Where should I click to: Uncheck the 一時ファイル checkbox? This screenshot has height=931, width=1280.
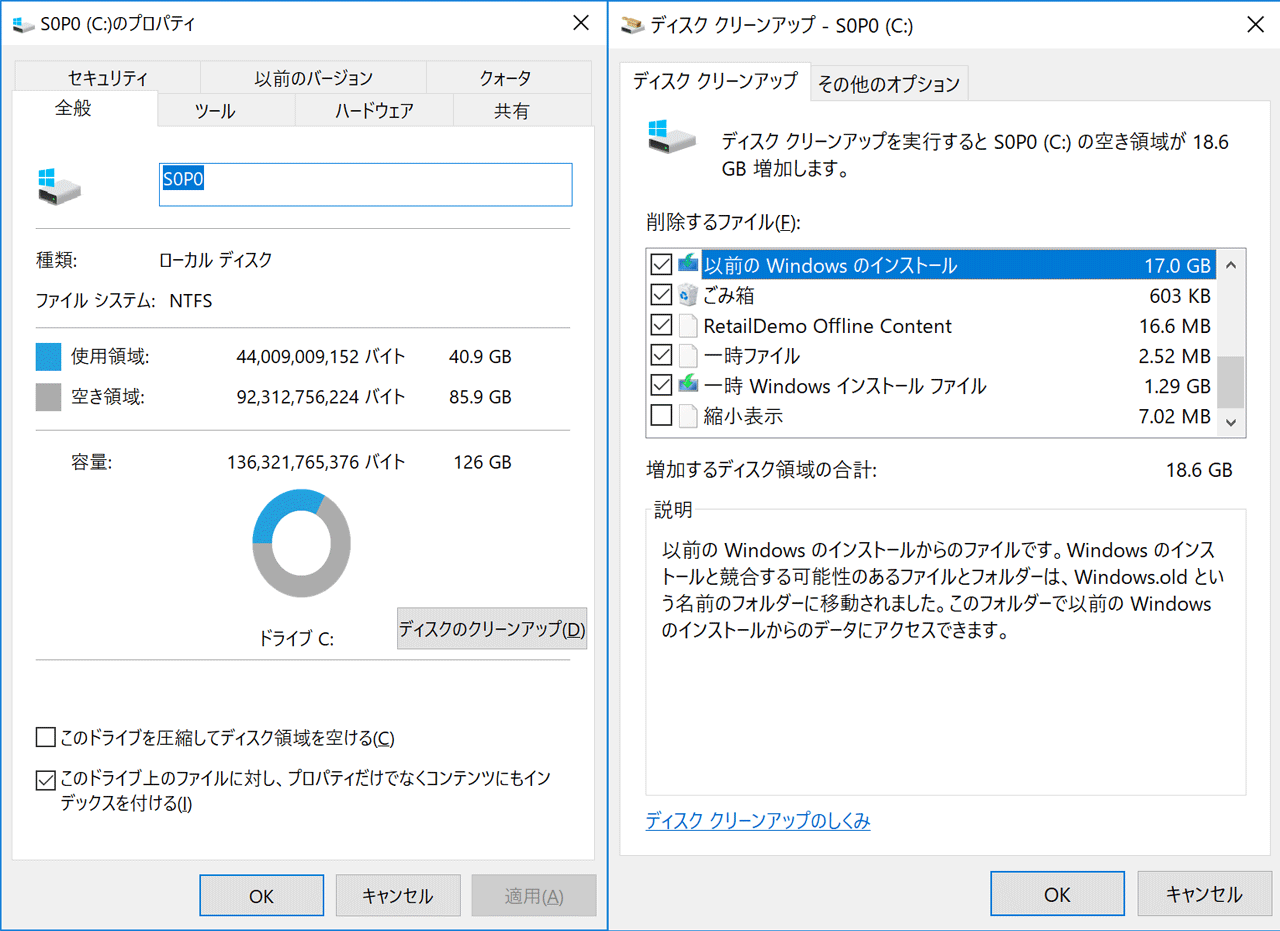(661, 355)
